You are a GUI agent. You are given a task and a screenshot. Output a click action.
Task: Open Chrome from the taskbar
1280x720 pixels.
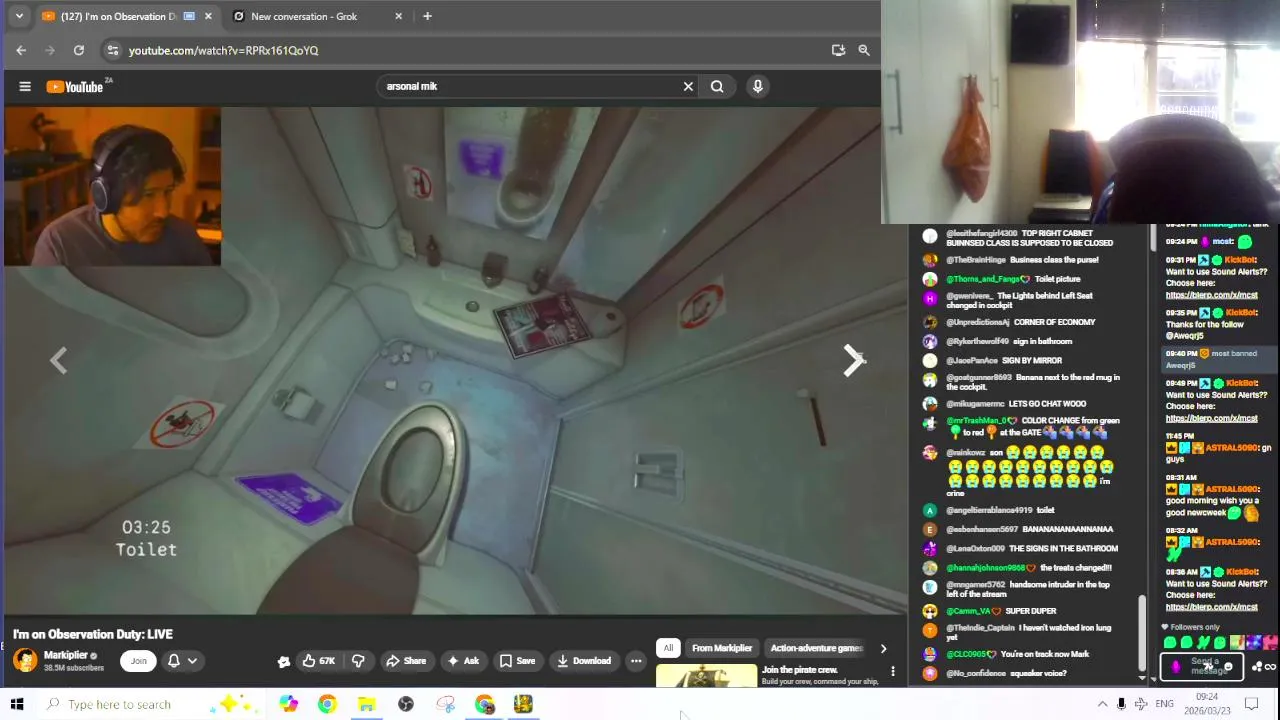point(327,704)
